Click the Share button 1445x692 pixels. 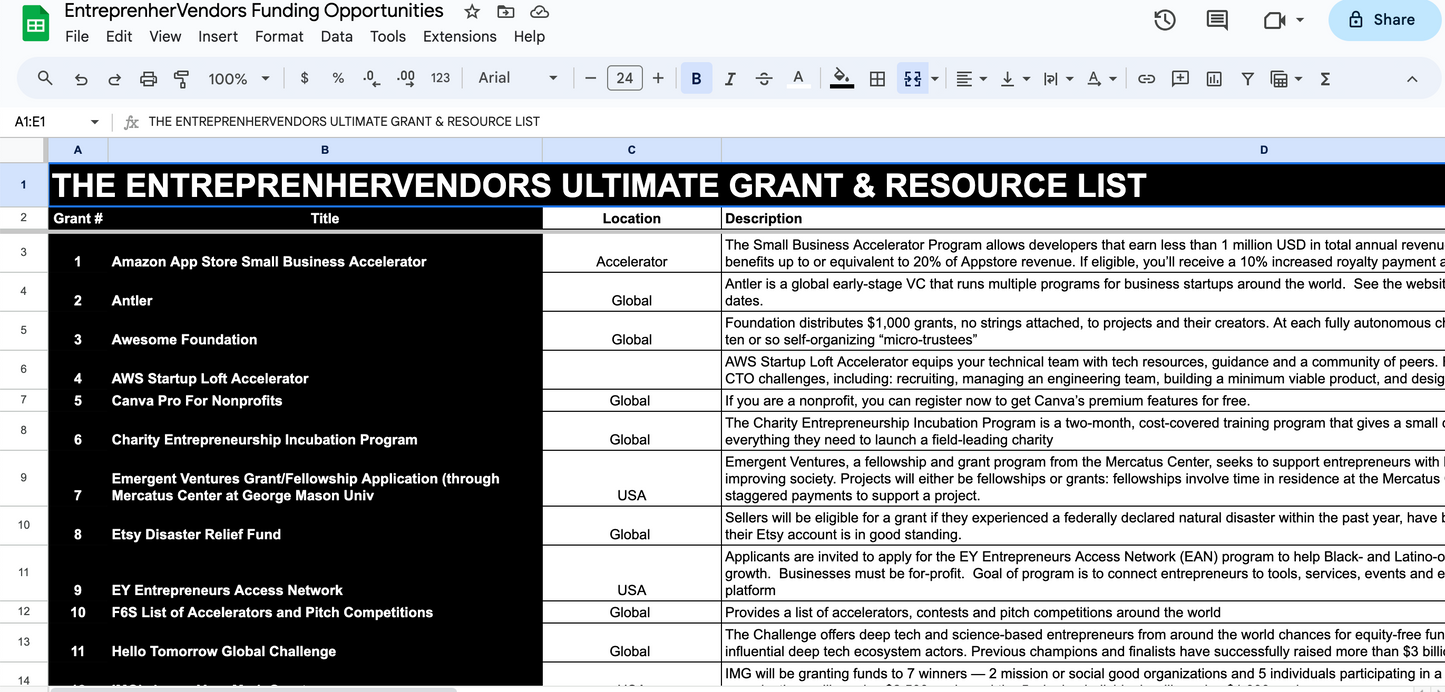(x=1386, y=20)
